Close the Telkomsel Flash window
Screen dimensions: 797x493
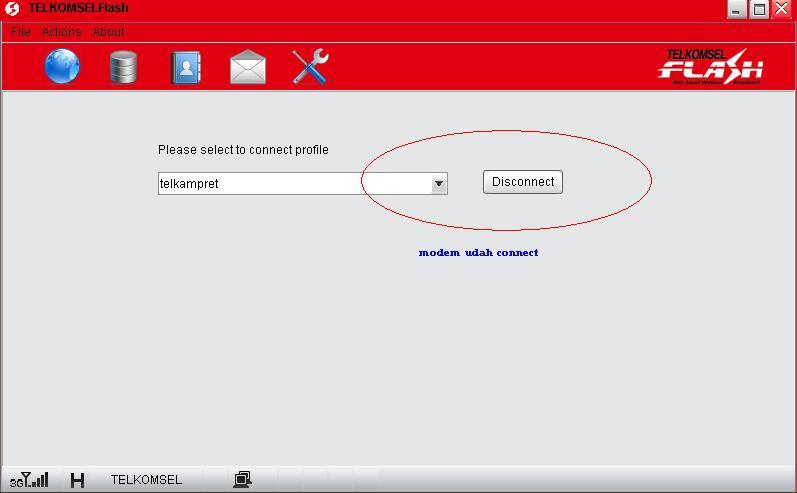point(782,9)
